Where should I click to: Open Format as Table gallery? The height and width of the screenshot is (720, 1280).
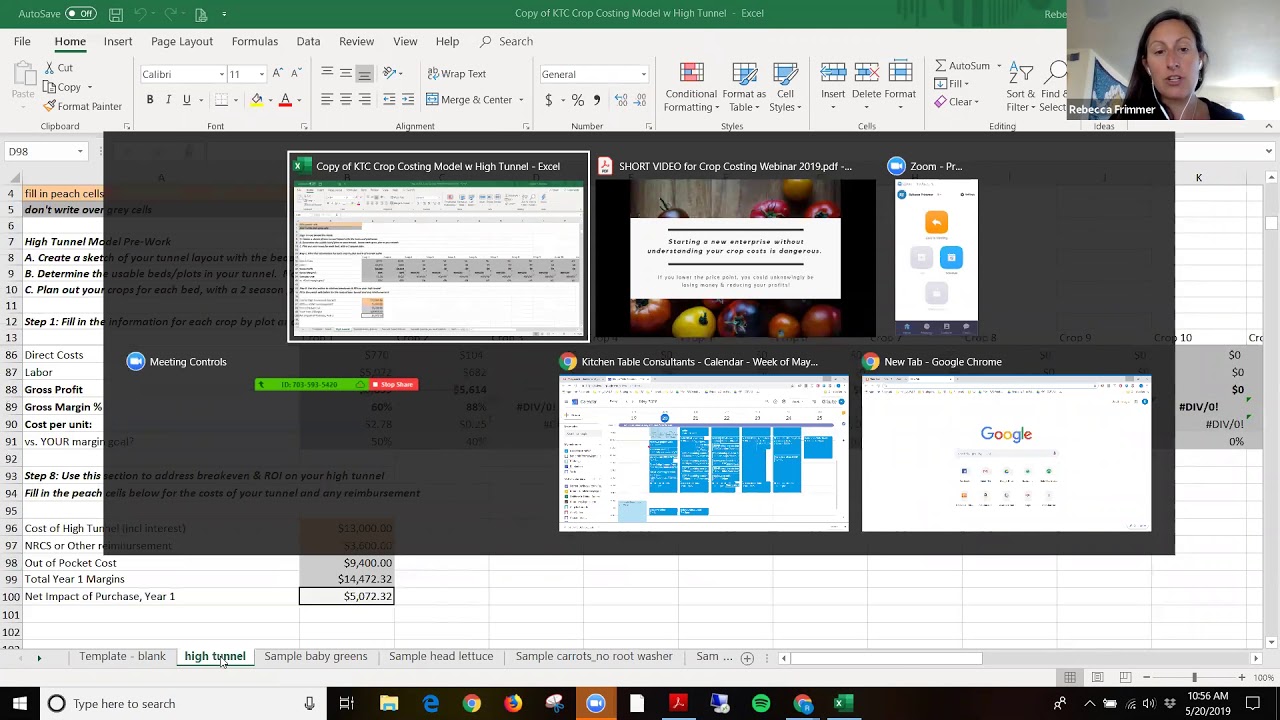tap(744, 88)
